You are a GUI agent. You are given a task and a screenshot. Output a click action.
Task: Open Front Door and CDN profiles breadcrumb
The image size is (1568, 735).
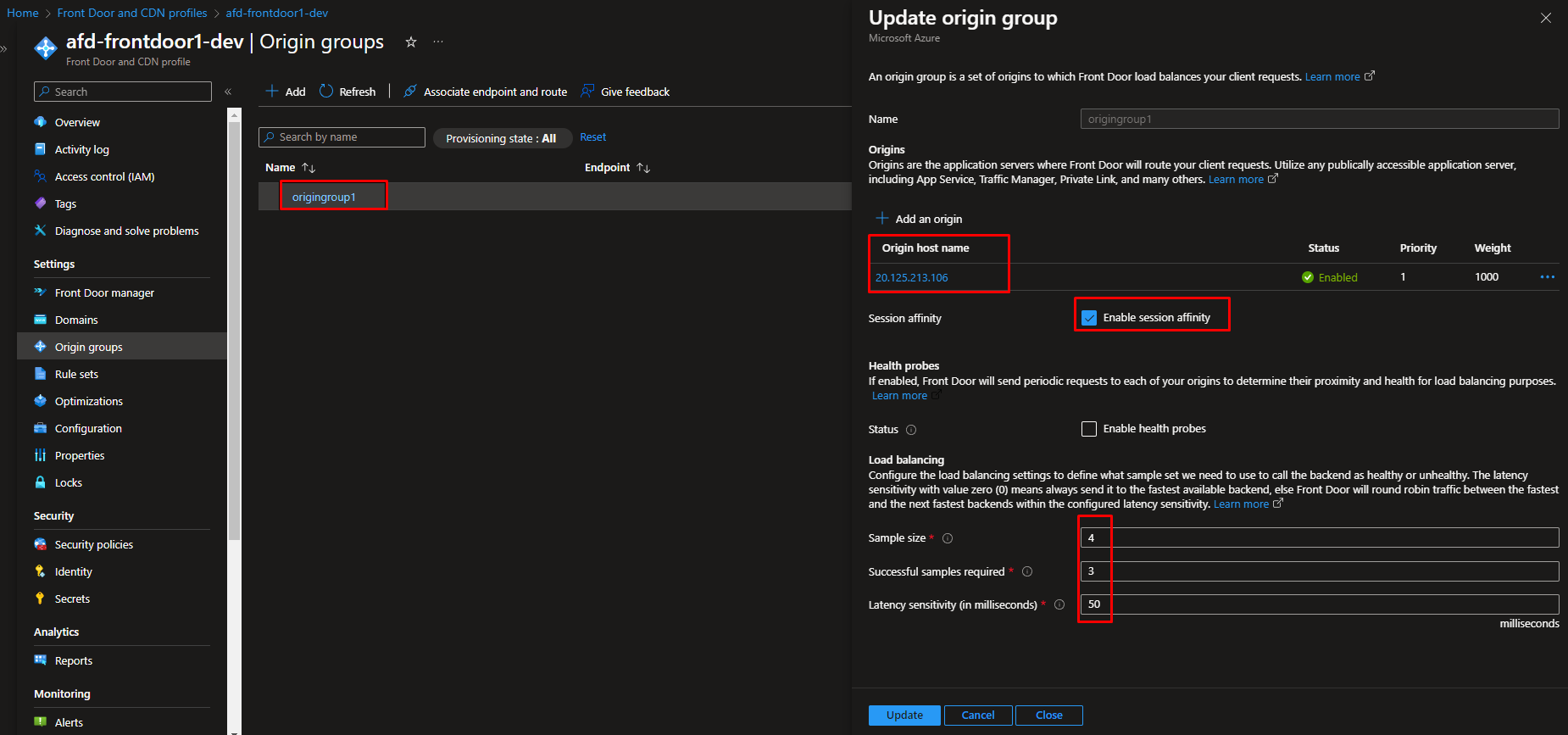pos(132,13)
